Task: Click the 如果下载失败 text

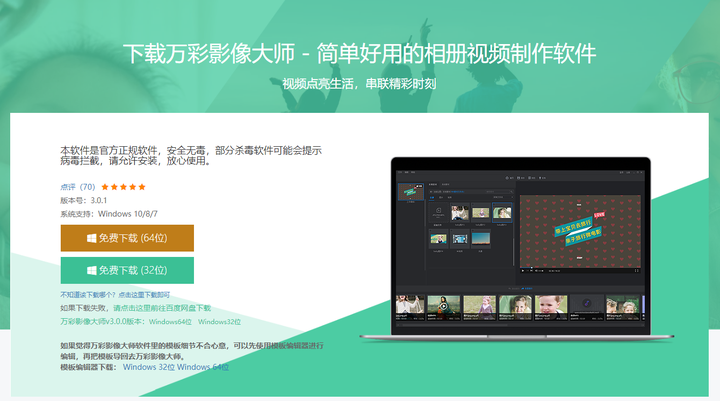Action: click(86, 308)
